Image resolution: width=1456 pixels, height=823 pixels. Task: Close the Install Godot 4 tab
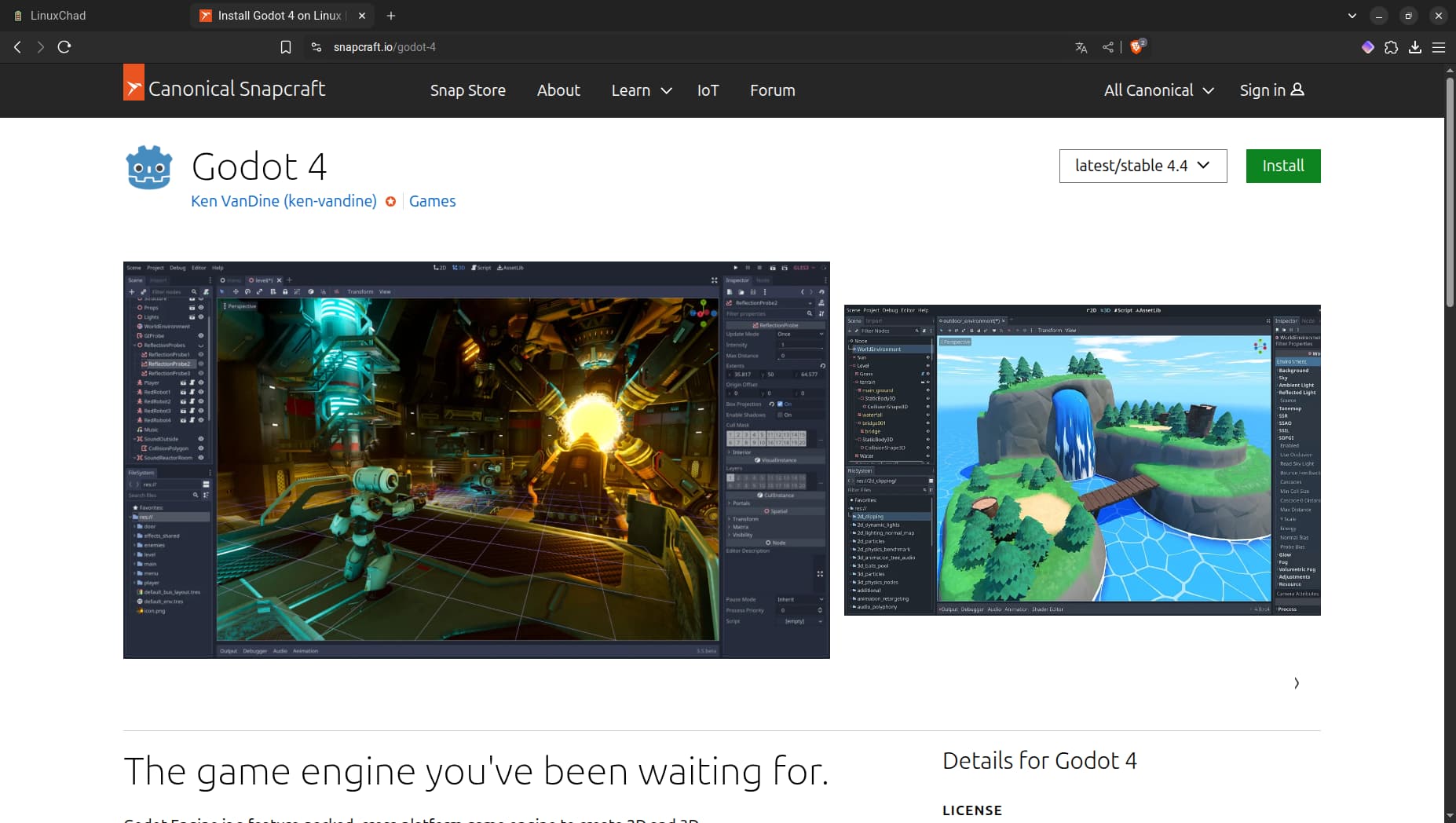(x=362, y=16)
